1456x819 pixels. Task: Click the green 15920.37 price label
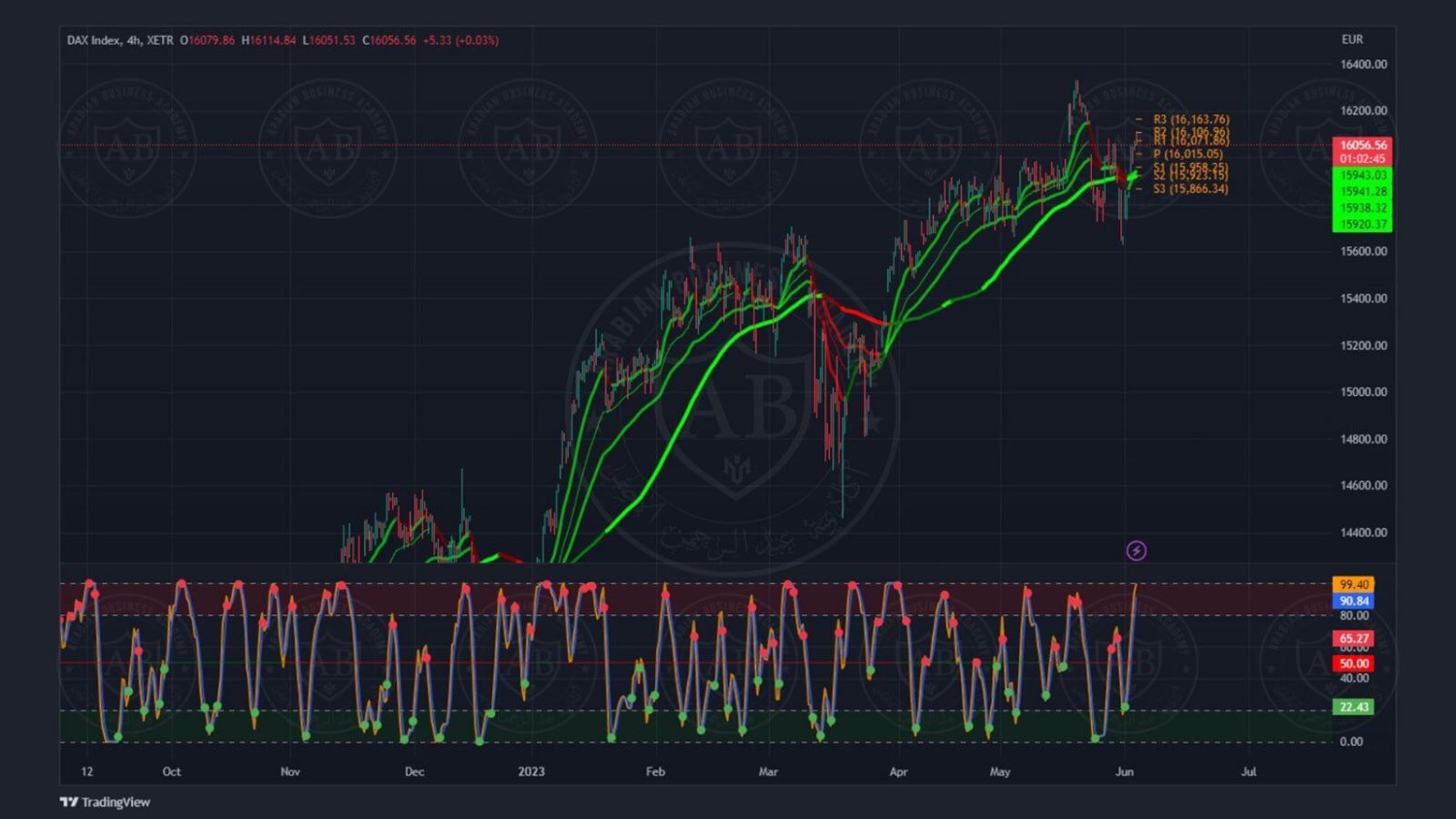(x=1363, y=224)
